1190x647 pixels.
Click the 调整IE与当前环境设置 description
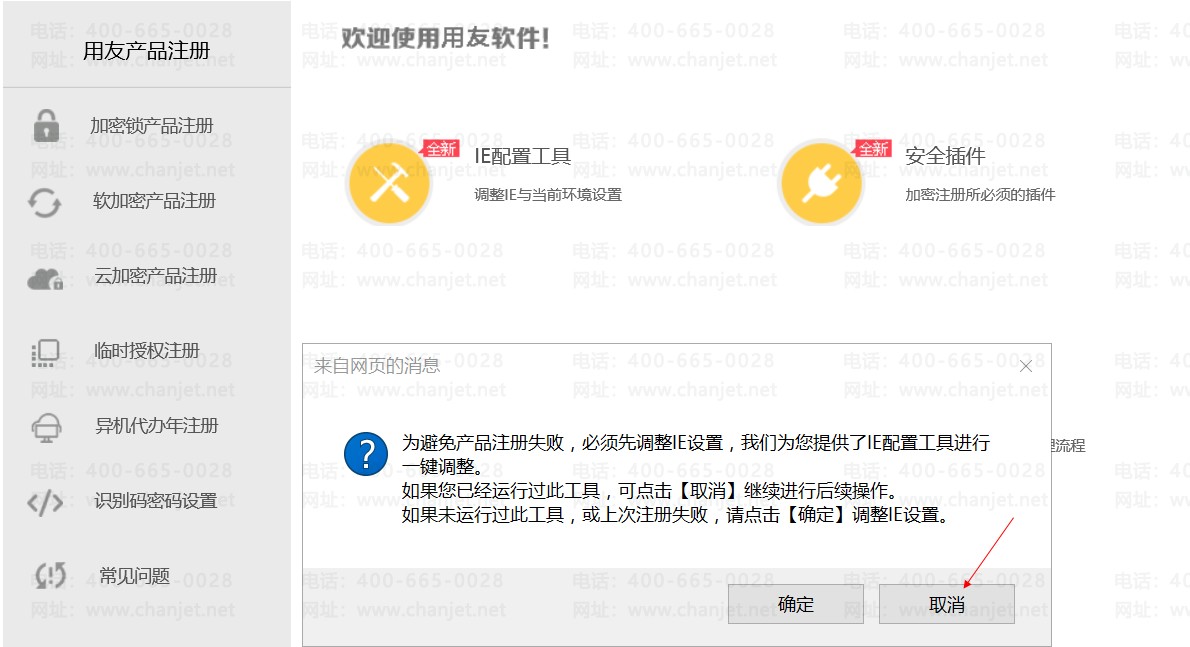tap(548, 195)
